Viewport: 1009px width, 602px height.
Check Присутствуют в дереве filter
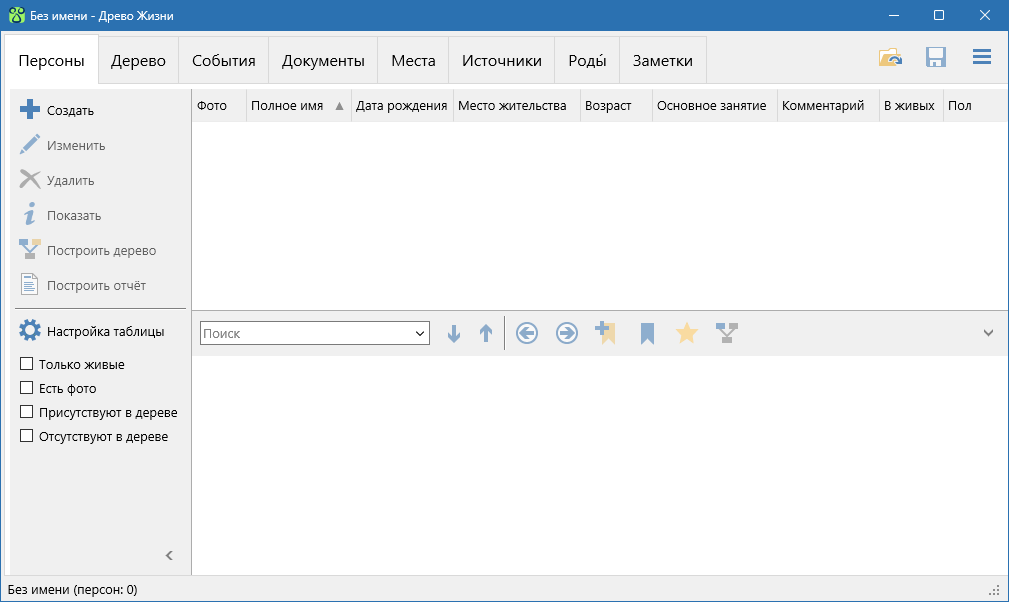pyautogui.click(x=26, y=412)
